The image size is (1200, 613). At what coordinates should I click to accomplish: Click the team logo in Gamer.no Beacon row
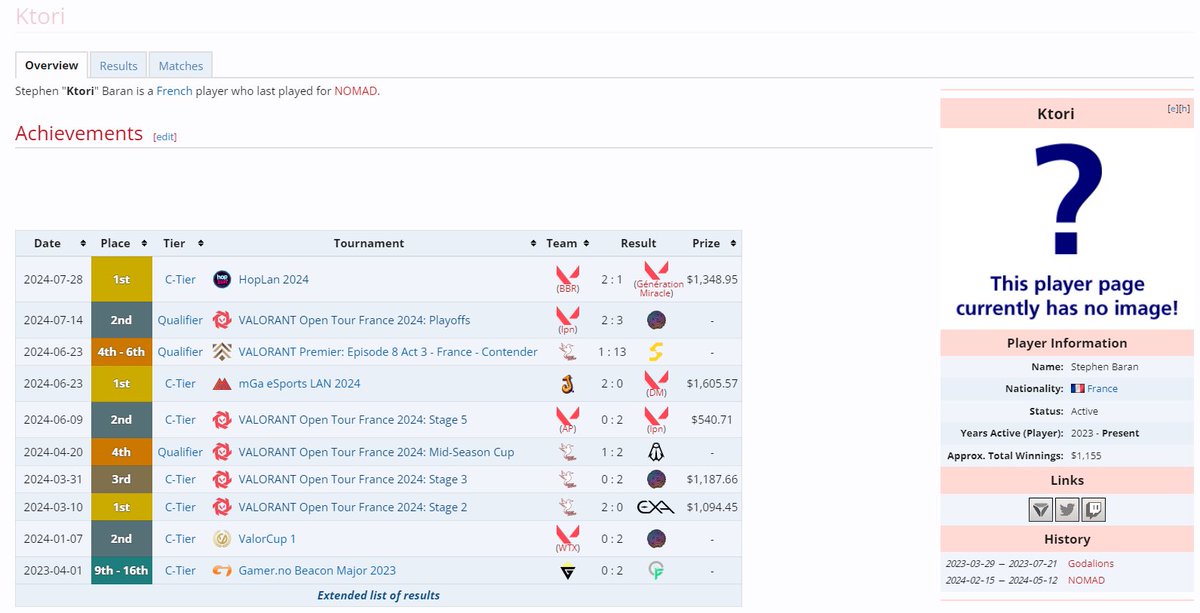[568, 571]
